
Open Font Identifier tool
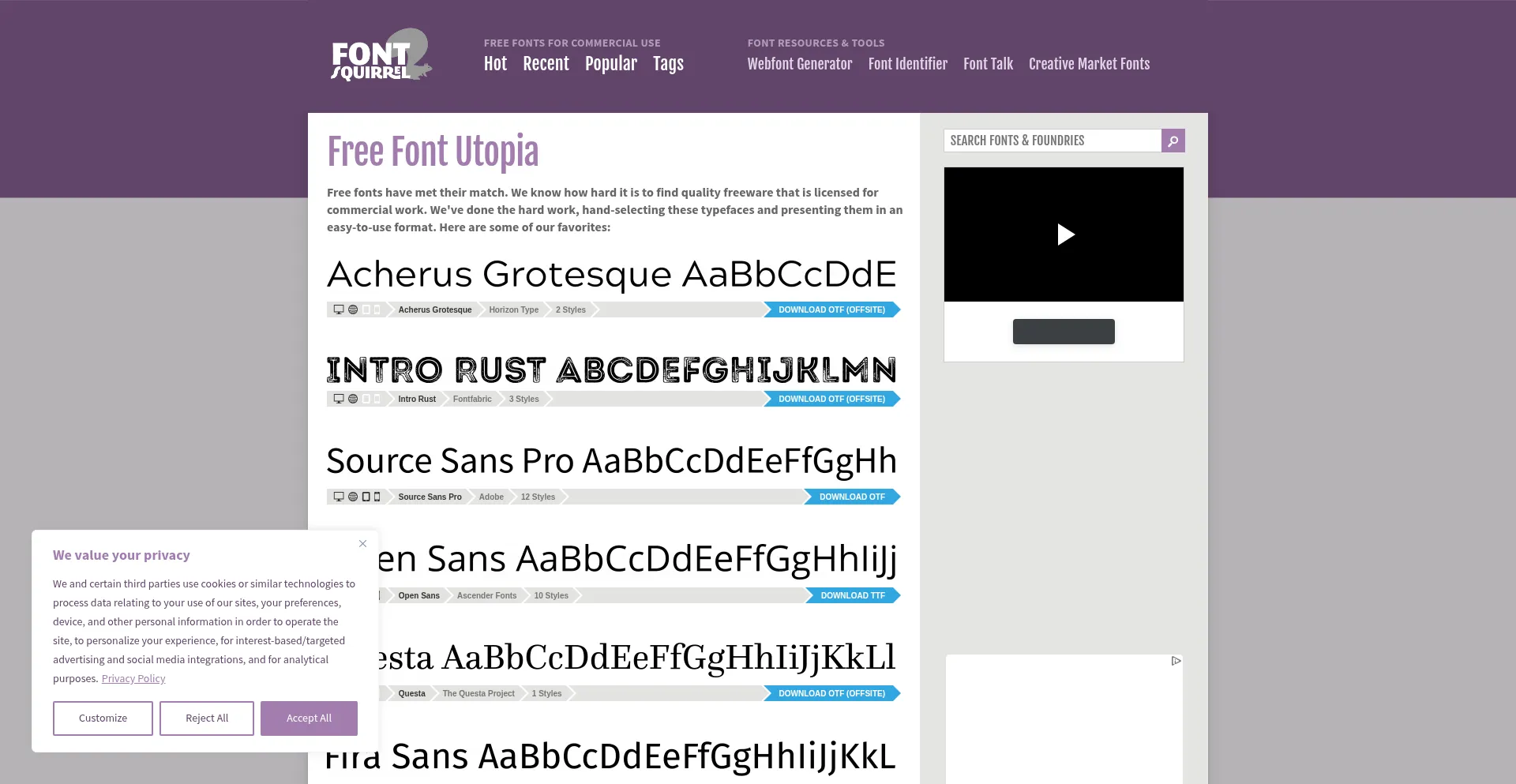point(908,64)
